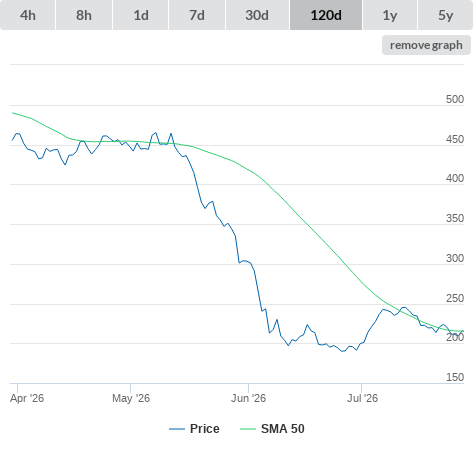Click the Jul '26 axis label
Image resolution: width=474 pixels, height=455 pixels.
(x=362, y=398)
